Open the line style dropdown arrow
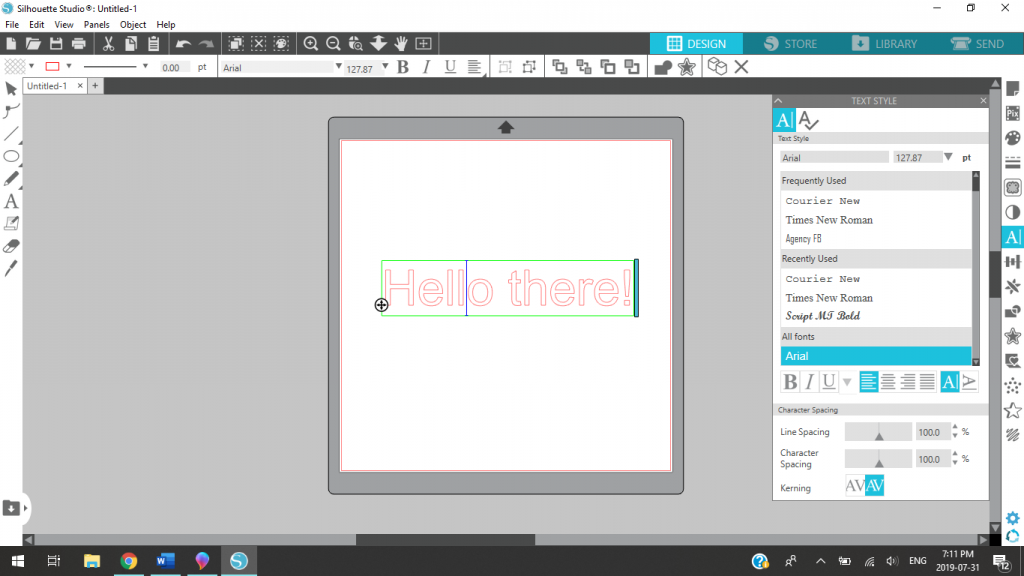The width and height of the screenshot is (1024, 576). [x=145, y=67]
